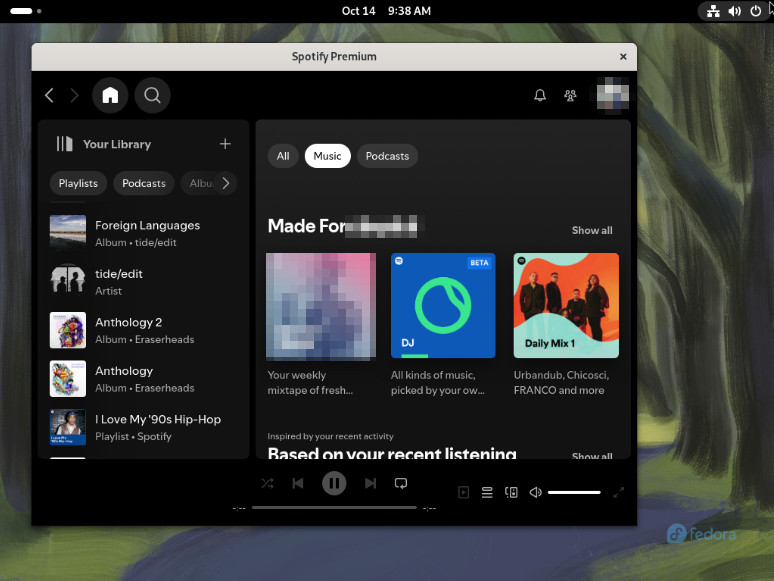Create a playlist with the plus button
The height and width of the screenshot is (581, 774).
(x=225, y=144)
